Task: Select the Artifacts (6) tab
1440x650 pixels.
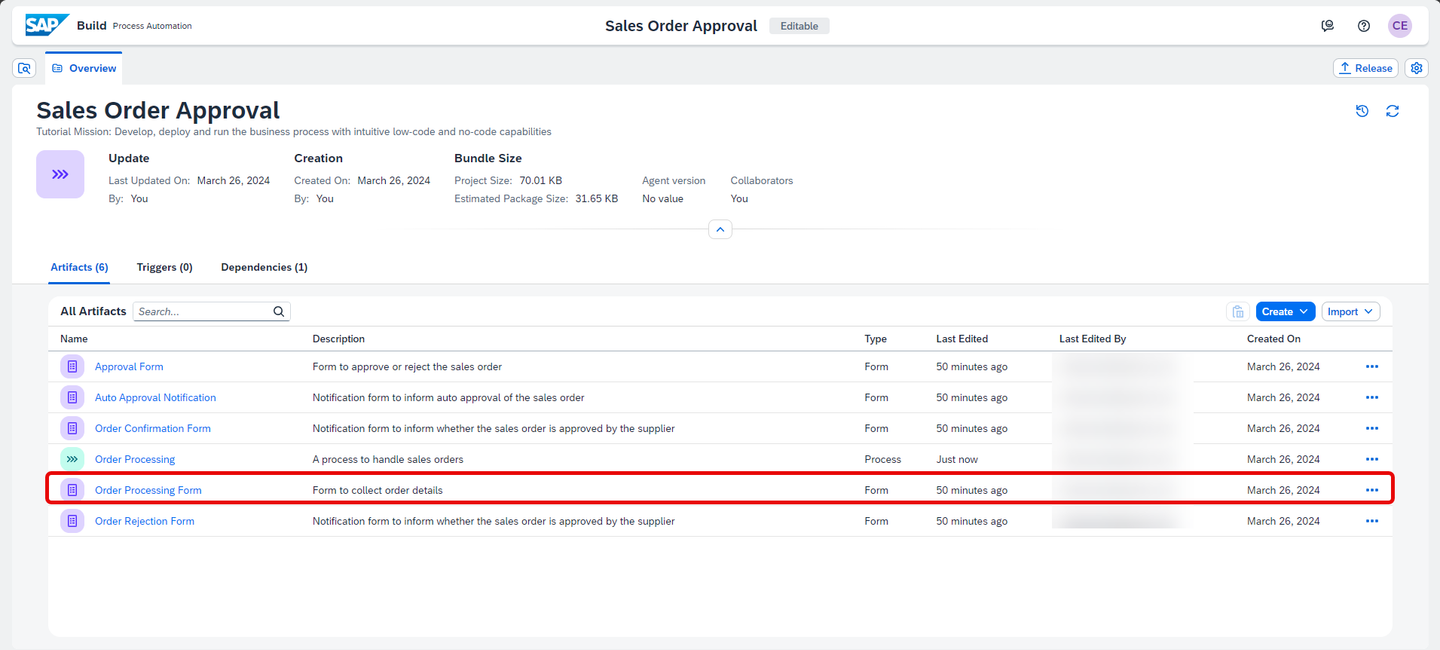Action: pos(79,268)
